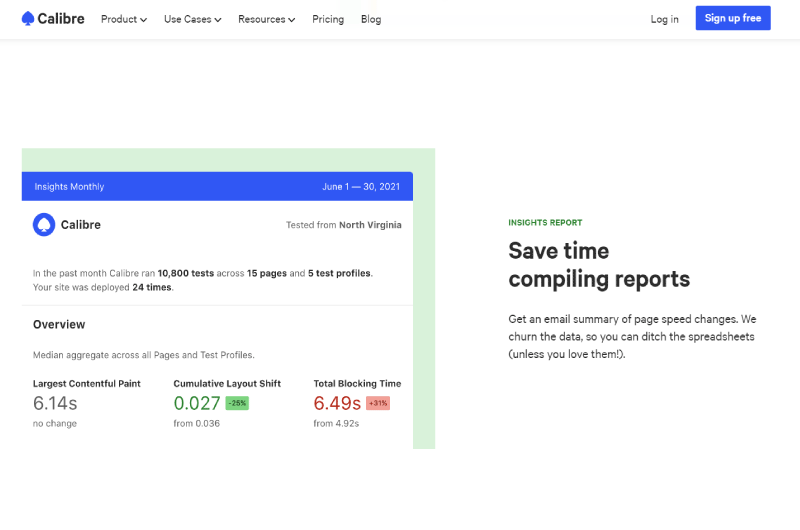This screenshot has height=530, width=800.
Task: Click the Largest Contentful Paint label
Action: point(87,384)
